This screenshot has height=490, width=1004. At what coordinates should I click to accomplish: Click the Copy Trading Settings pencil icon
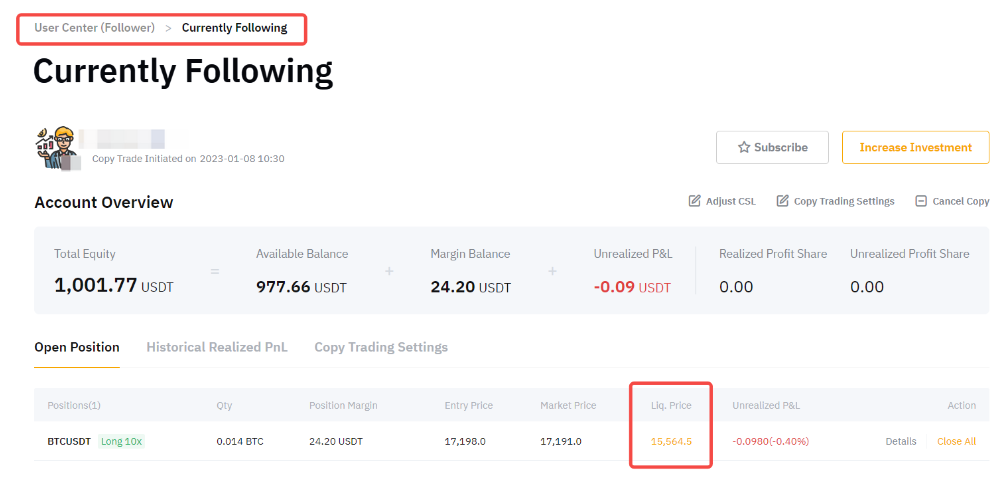[x=783, y=201]
